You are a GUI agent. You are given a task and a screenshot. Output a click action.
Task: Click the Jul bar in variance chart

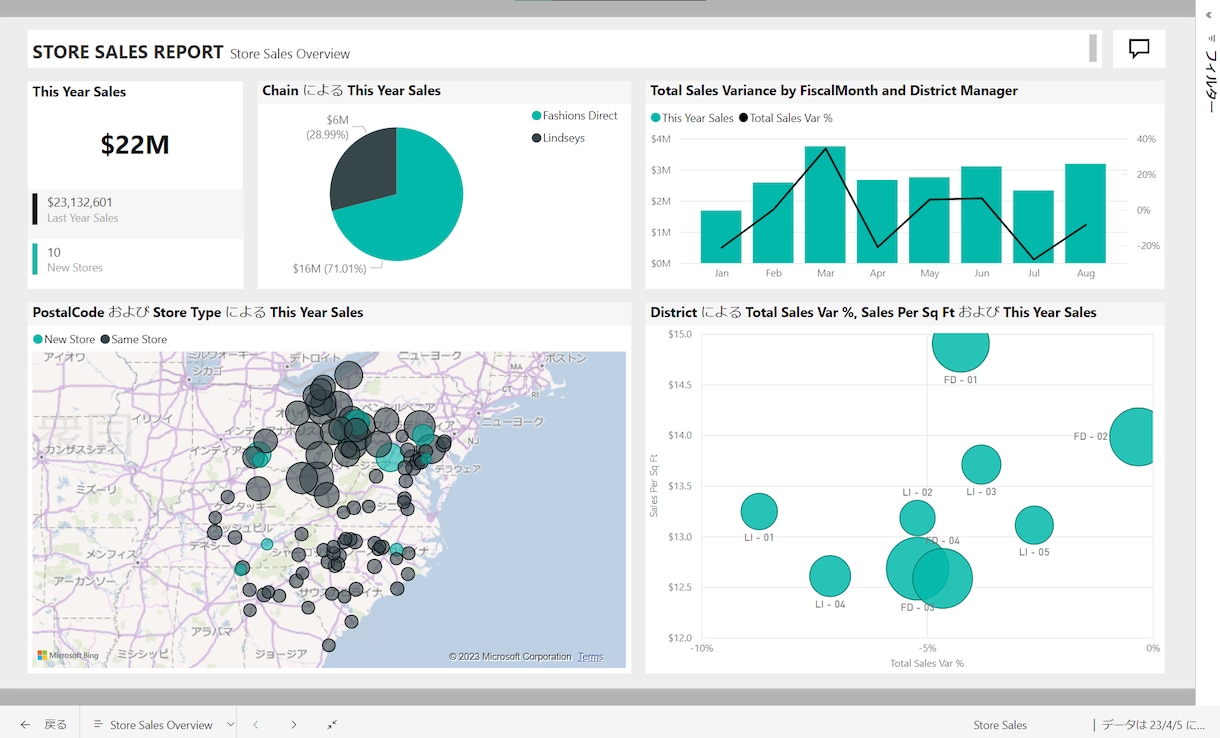pyautogui.click(x=1033, y=227)
